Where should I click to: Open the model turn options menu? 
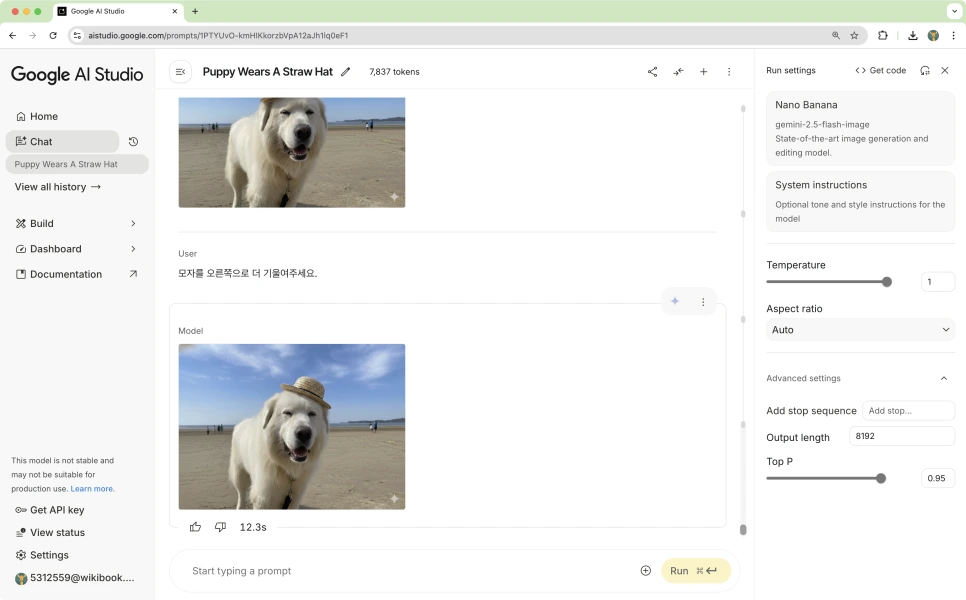point(703,302)
